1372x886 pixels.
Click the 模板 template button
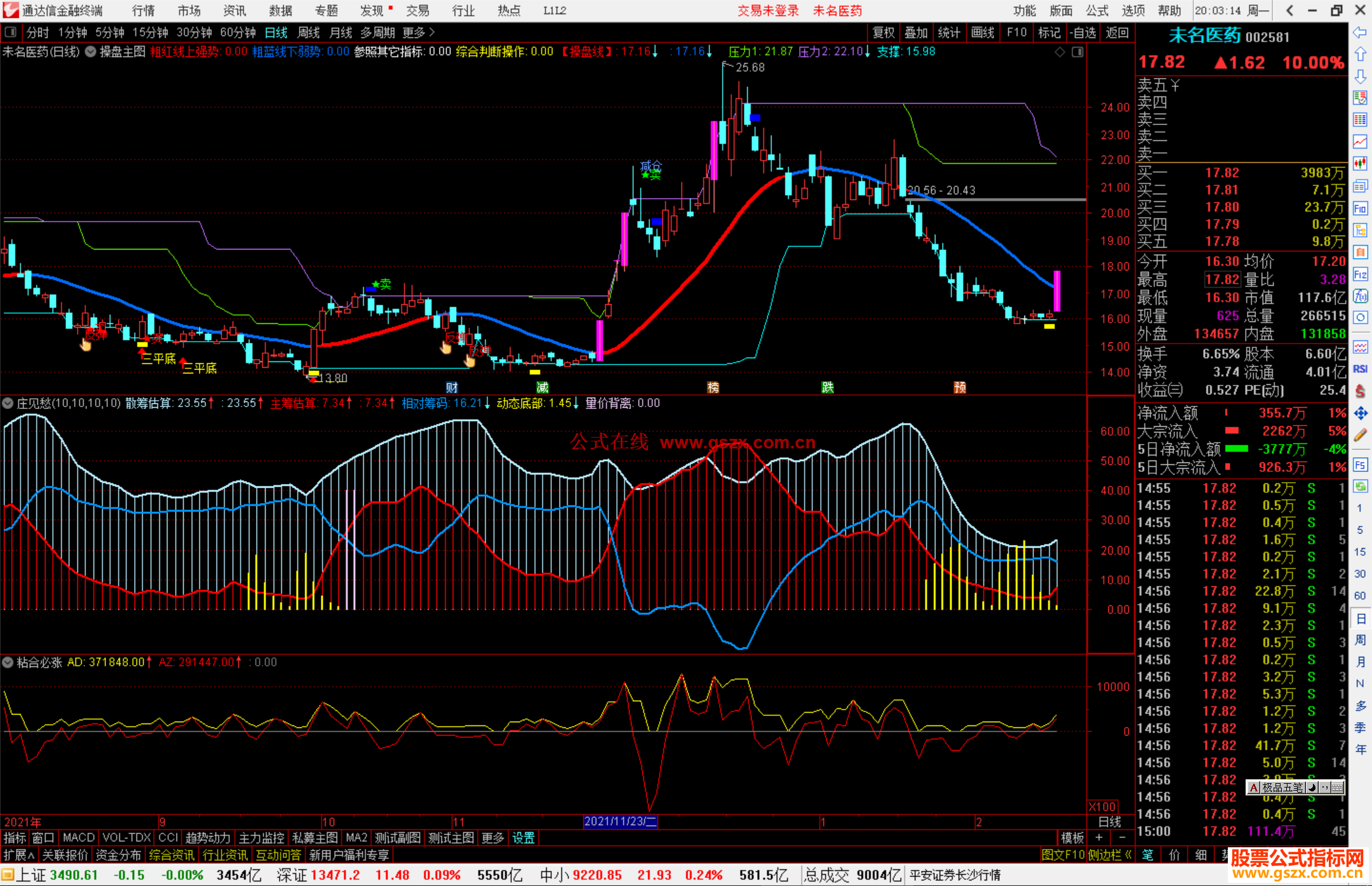(1073, 838)
